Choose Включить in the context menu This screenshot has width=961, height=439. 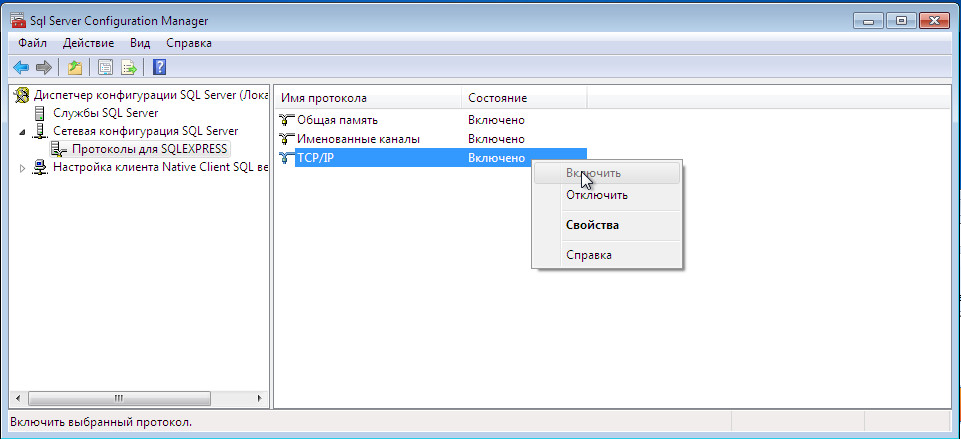[607, 173]
